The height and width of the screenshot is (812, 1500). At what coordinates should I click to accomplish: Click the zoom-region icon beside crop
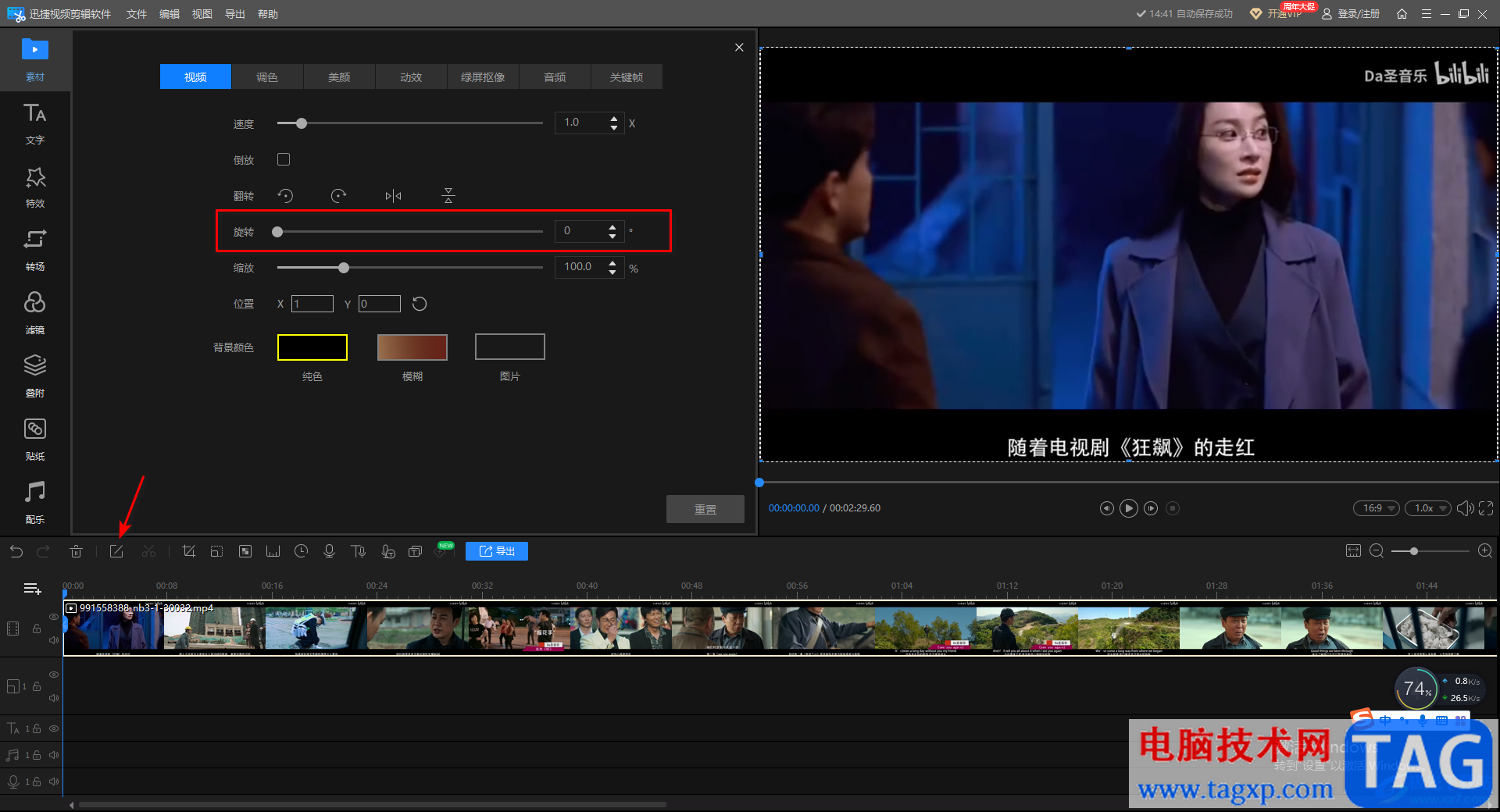click(x=216, y=551)
